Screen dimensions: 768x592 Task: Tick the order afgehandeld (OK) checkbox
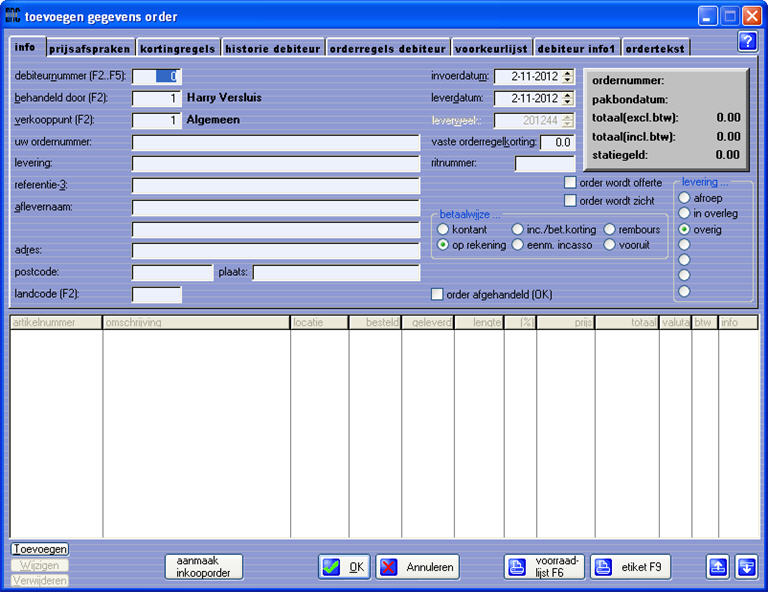(x=437, y=294)
